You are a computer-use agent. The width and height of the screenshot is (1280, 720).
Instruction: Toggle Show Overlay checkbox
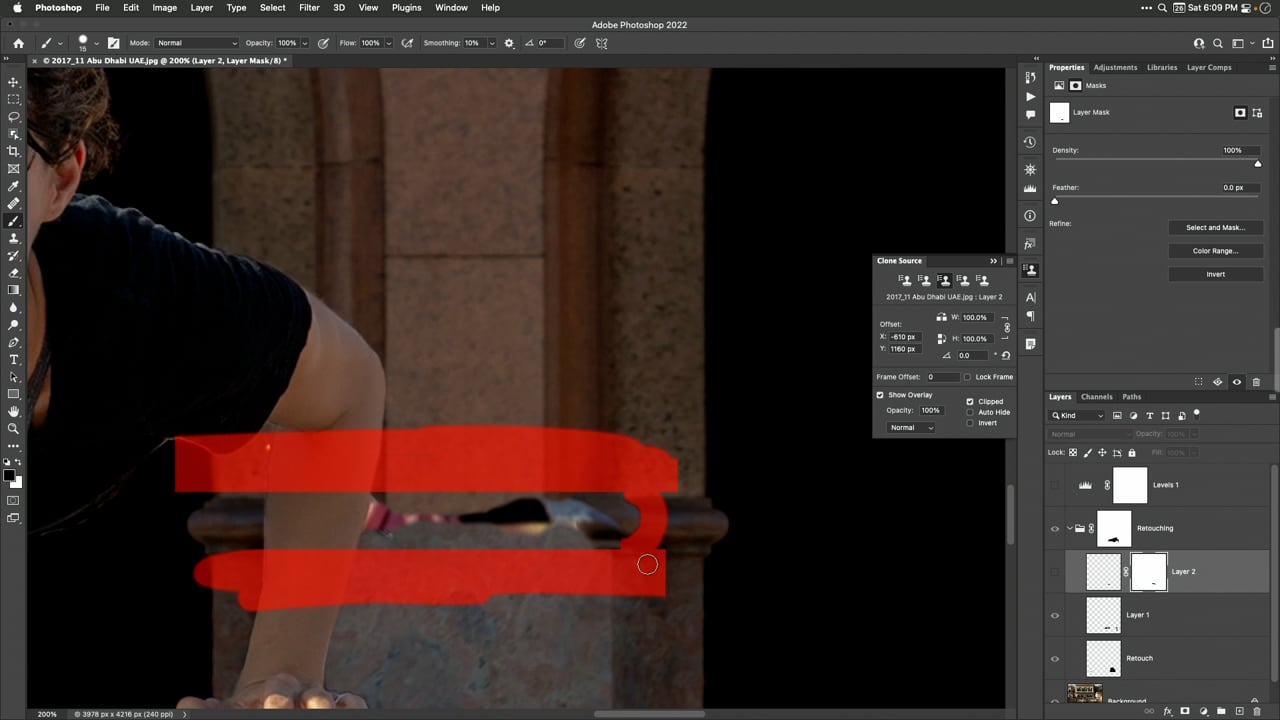(880, 395)
